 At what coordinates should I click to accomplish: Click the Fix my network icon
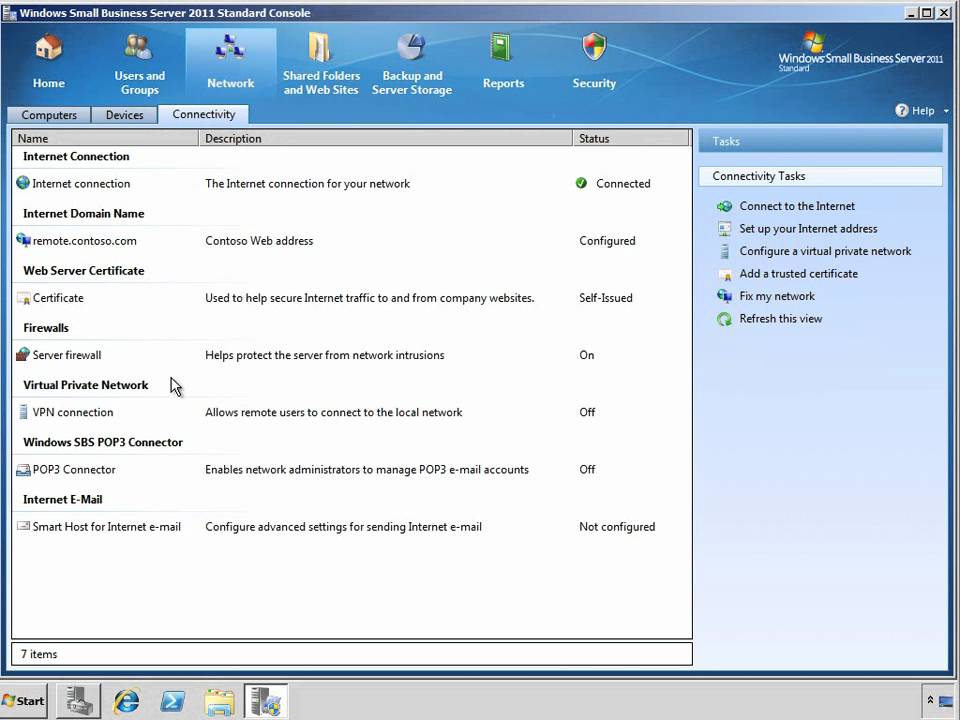(x=724, y=296)
